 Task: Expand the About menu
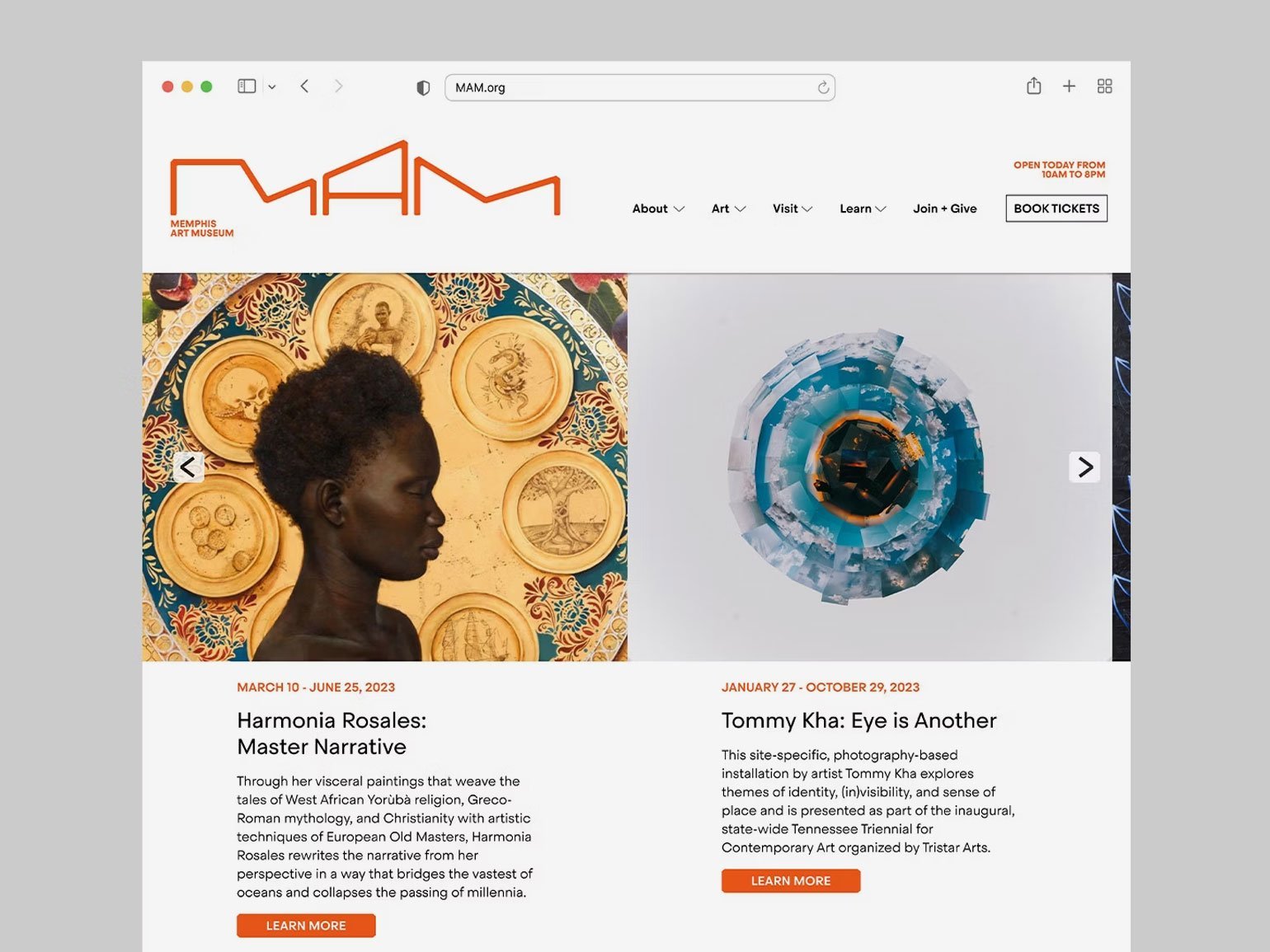coord(658,209)
